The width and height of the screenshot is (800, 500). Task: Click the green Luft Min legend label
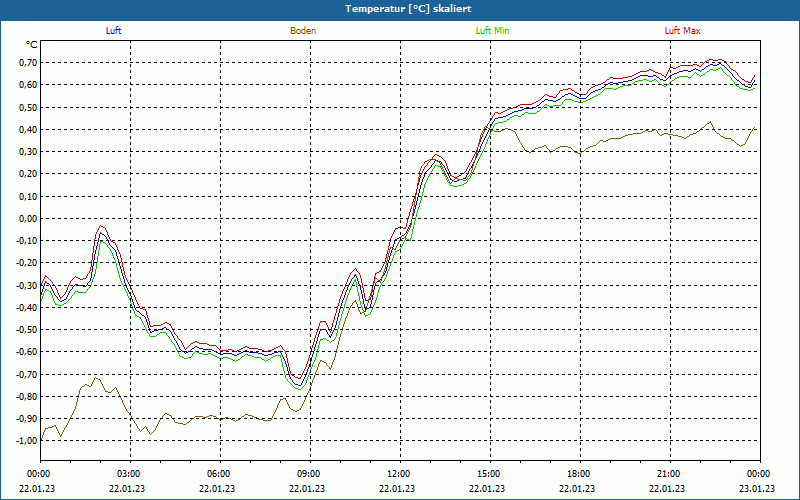(x=492, y=31)
